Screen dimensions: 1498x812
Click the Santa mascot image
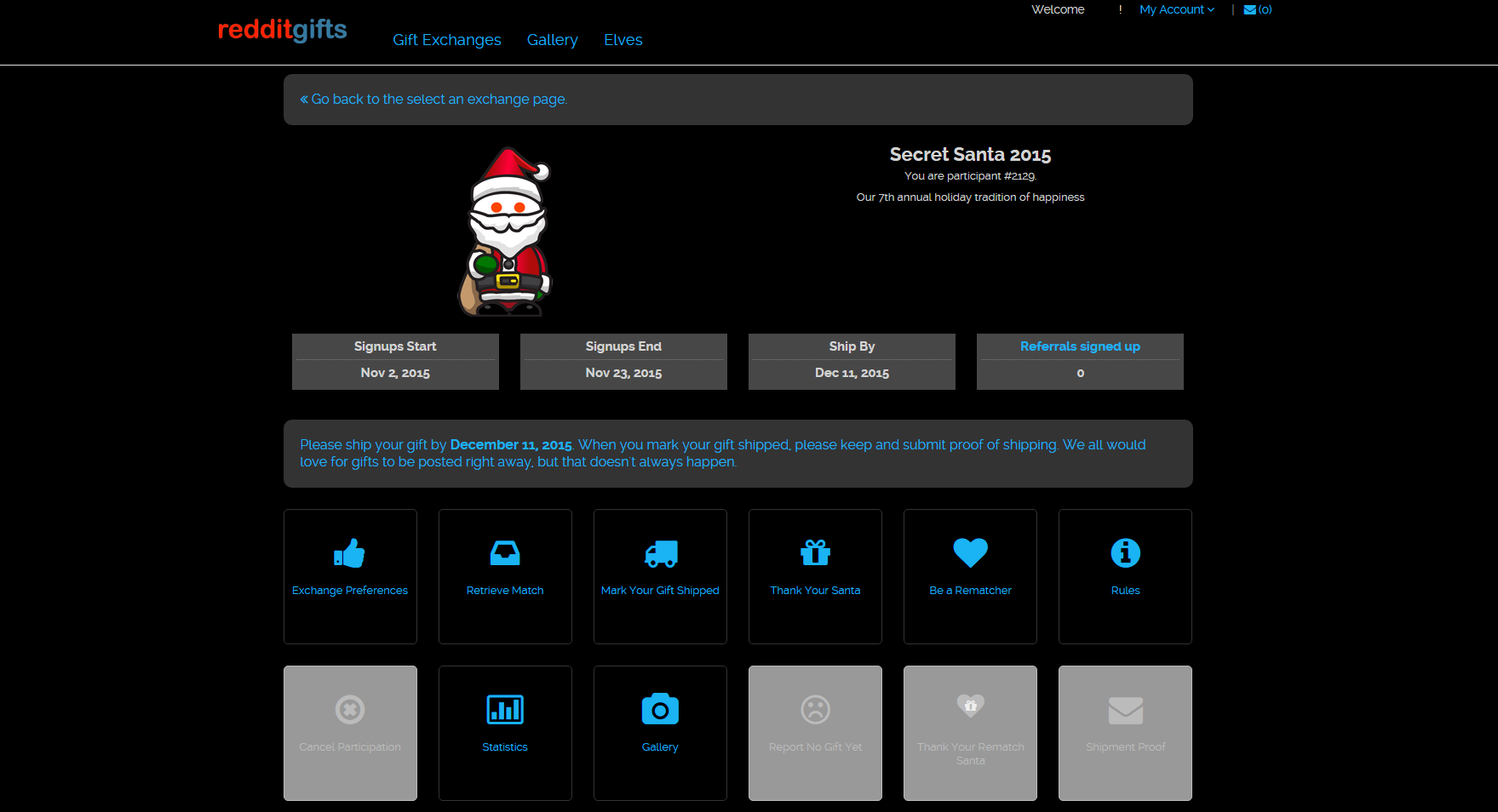pyautogui.click(x=506, y=232)
